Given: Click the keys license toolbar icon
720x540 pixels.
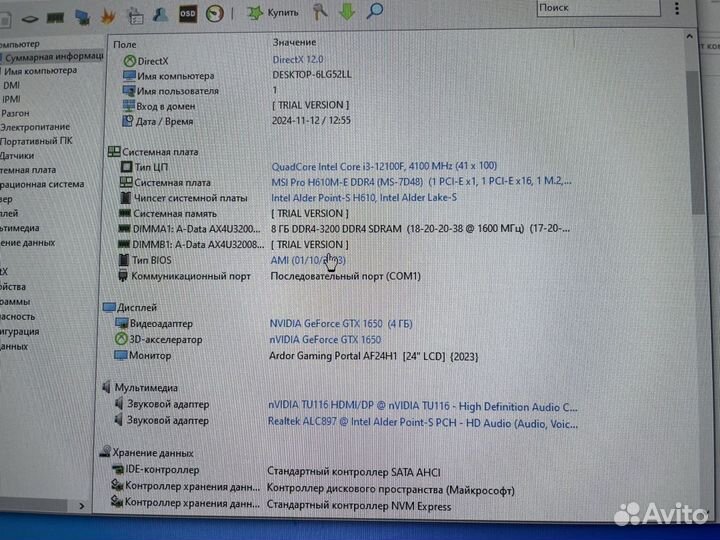Looking at the screenshot, I should click(x=320, y=11).
